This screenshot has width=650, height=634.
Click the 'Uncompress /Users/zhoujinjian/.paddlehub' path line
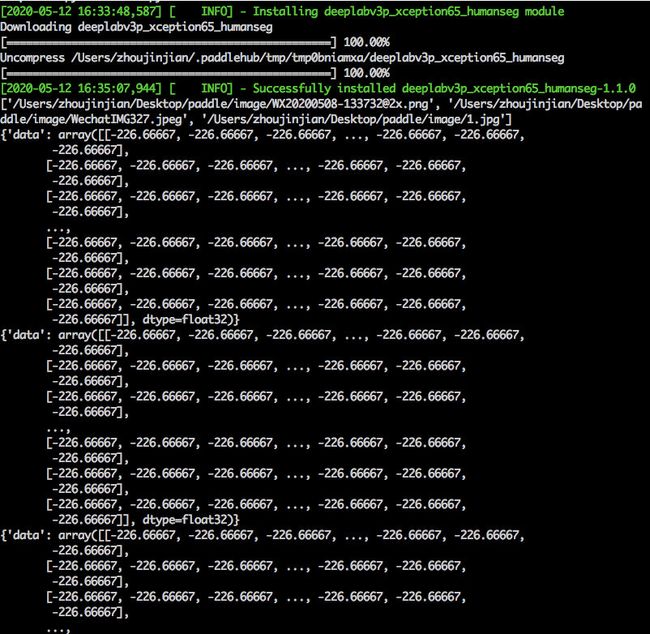tap(282, 58)
